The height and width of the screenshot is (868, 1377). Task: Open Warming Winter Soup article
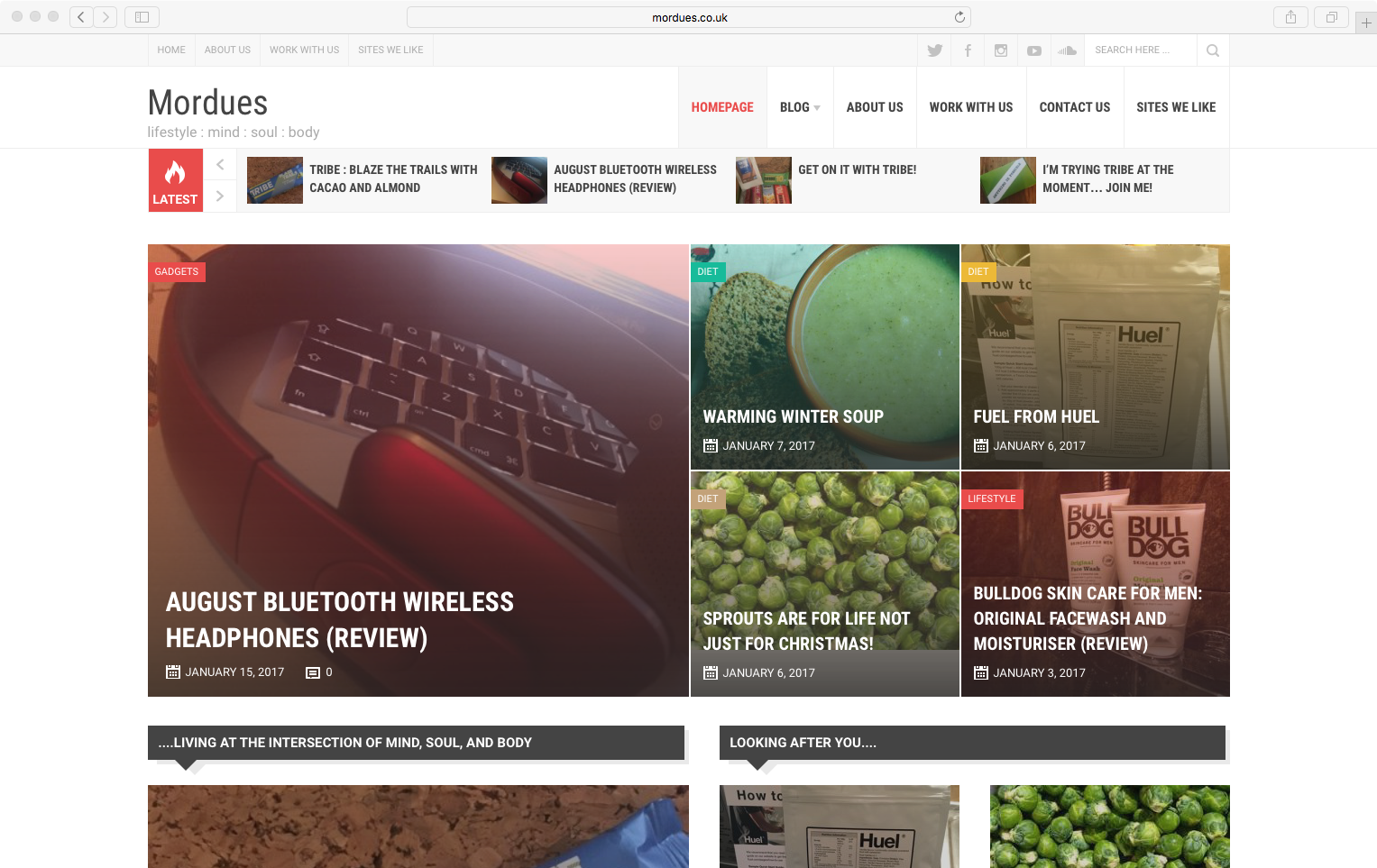pos(794,416)
